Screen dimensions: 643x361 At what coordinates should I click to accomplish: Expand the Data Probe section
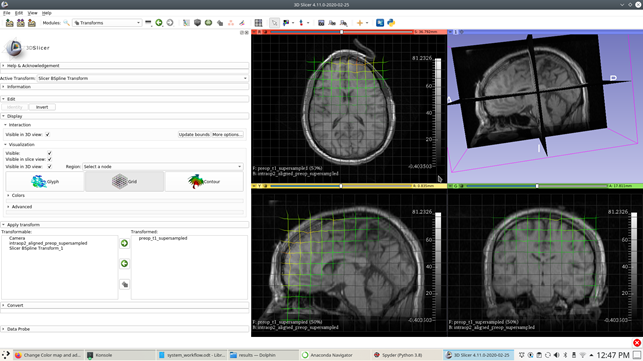click(125, 329)
